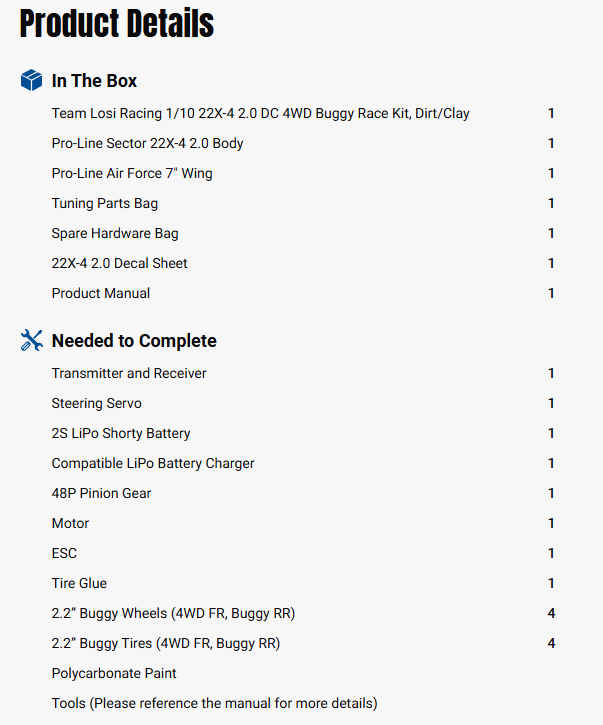Select the Pro-Line Air Force 7" Wing entry
603x725 pixels.
tap(132, 173)
